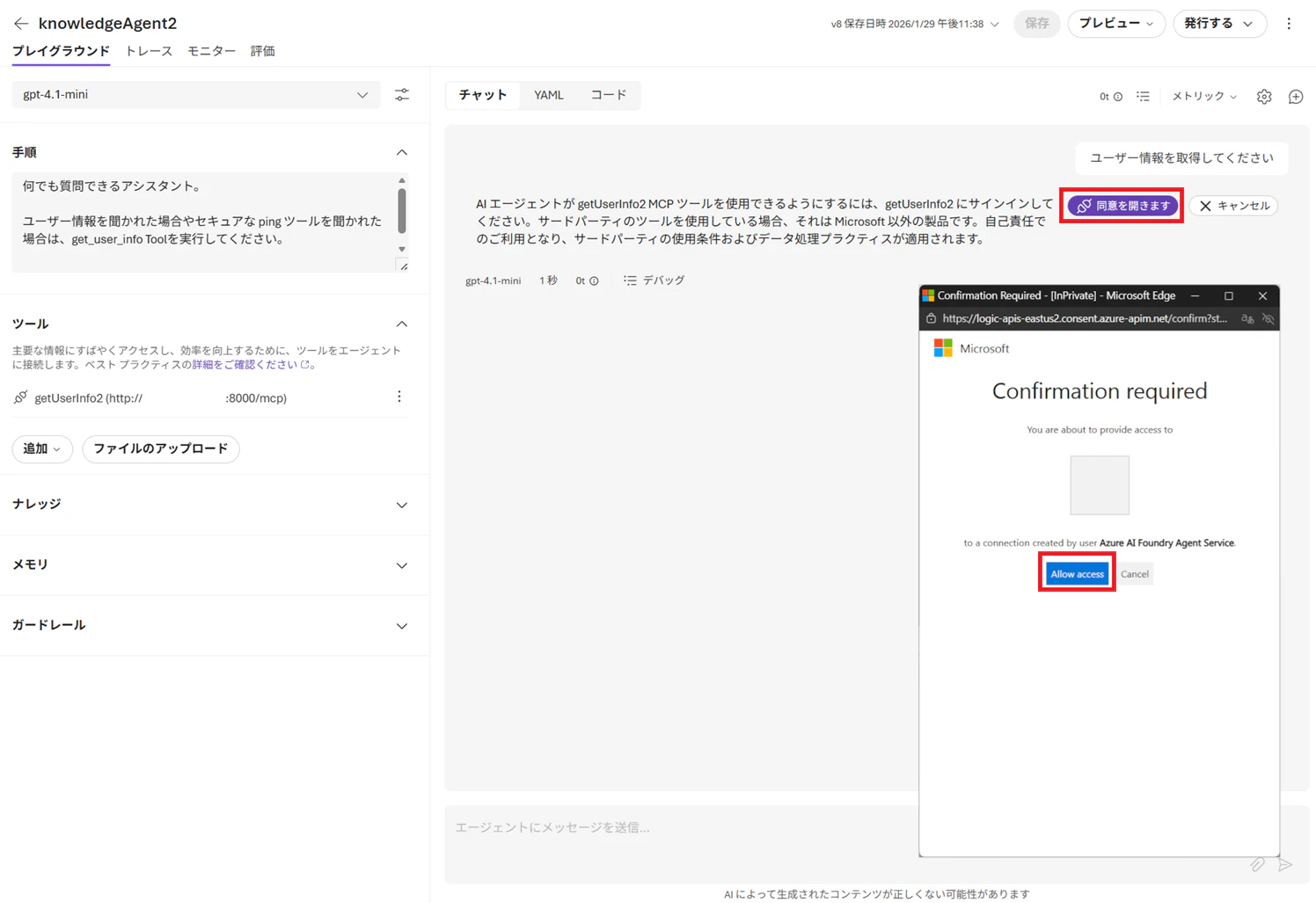Click the tracking prevention icon in the Edge address bar
Image resolution: width=1316 pixels, height=903 pixels.
(1268, 319)
